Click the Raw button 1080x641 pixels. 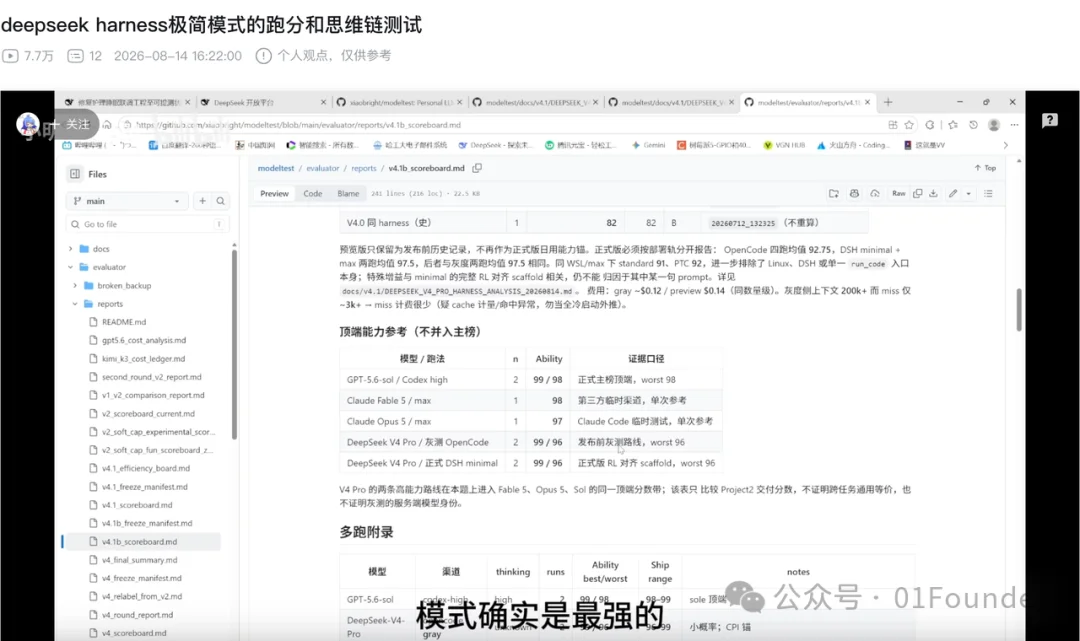pos(899,193)
